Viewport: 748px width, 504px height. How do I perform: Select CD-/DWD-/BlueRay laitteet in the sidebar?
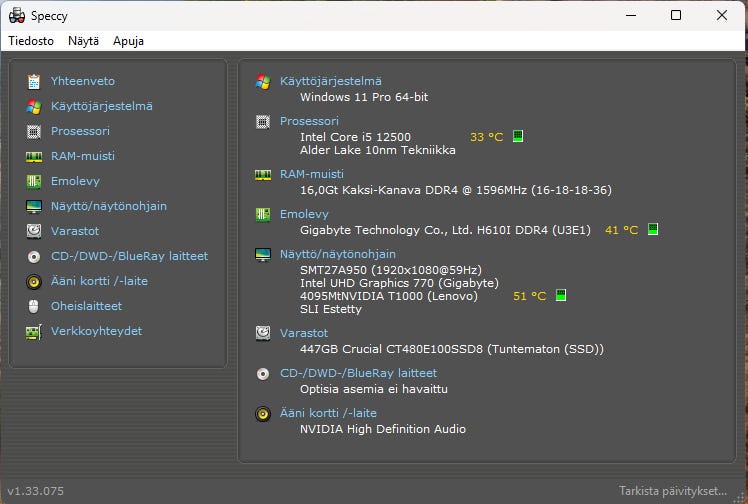point(129,256)
